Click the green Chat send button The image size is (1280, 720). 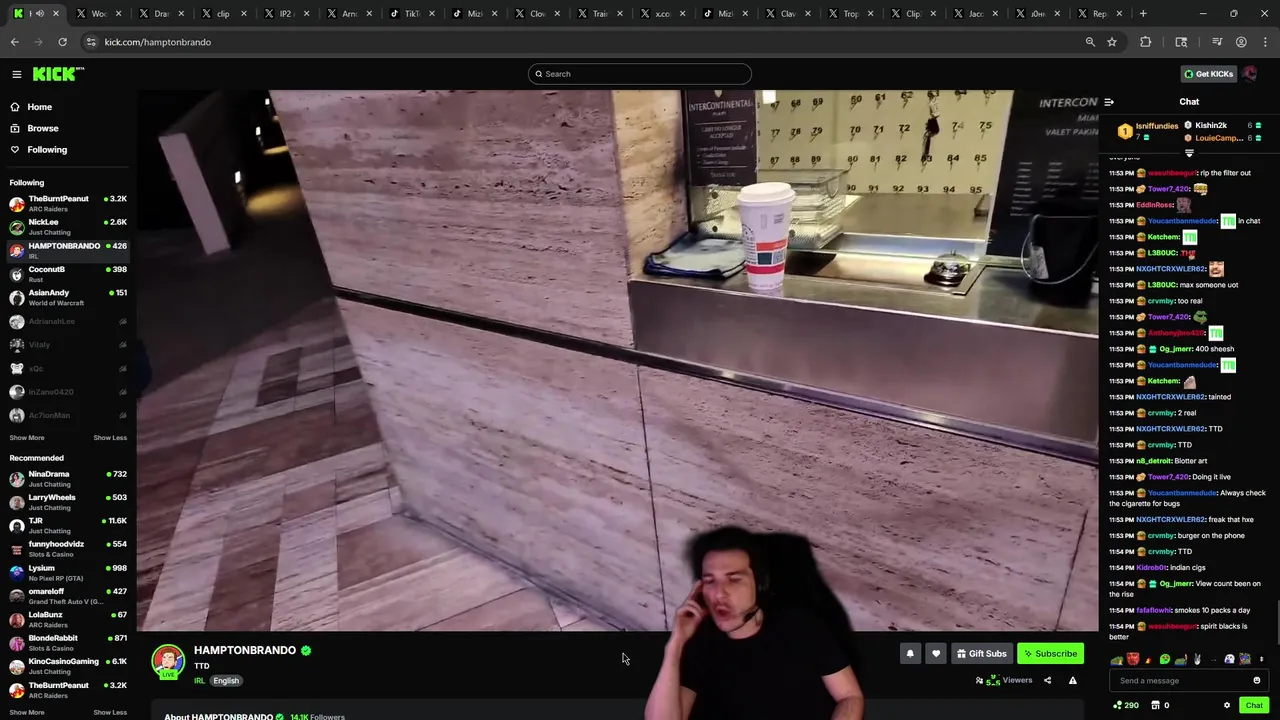[1254, 706]
